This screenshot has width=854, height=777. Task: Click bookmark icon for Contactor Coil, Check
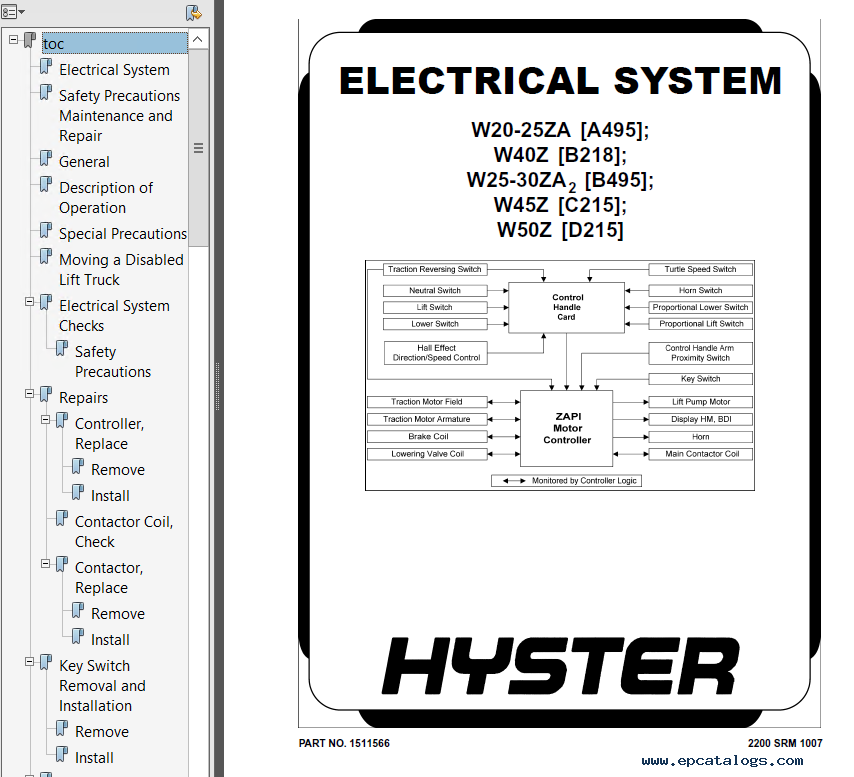(x=62, y=519)
